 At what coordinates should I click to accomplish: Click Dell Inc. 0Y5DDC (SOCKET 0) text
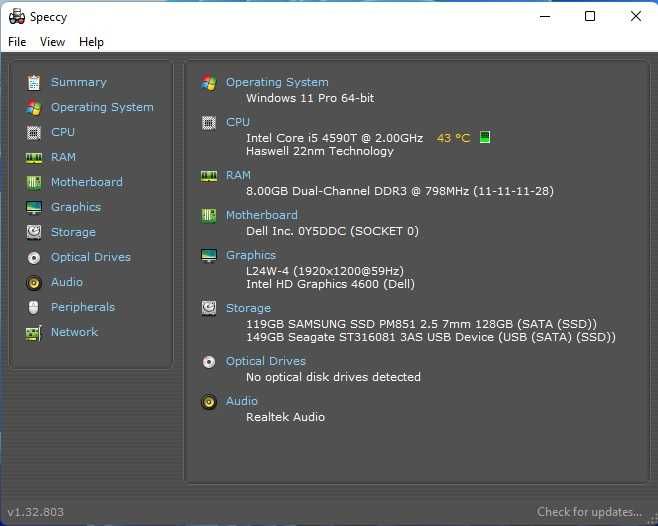[x=332, y=231]
